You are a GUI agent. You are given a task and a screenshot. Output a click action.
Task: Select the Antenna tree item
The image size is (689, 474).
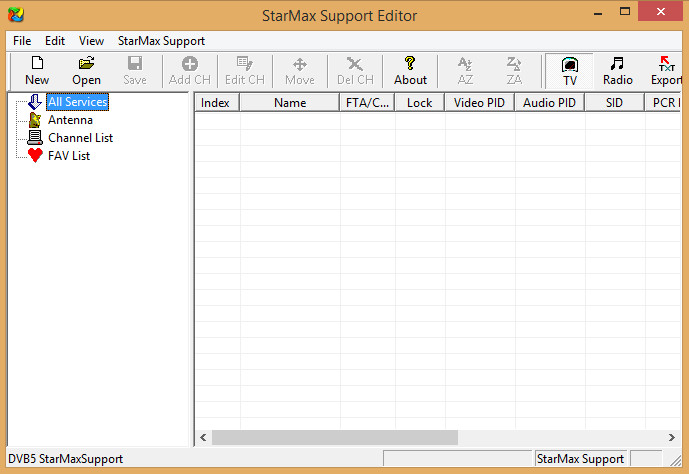(70, 120)
